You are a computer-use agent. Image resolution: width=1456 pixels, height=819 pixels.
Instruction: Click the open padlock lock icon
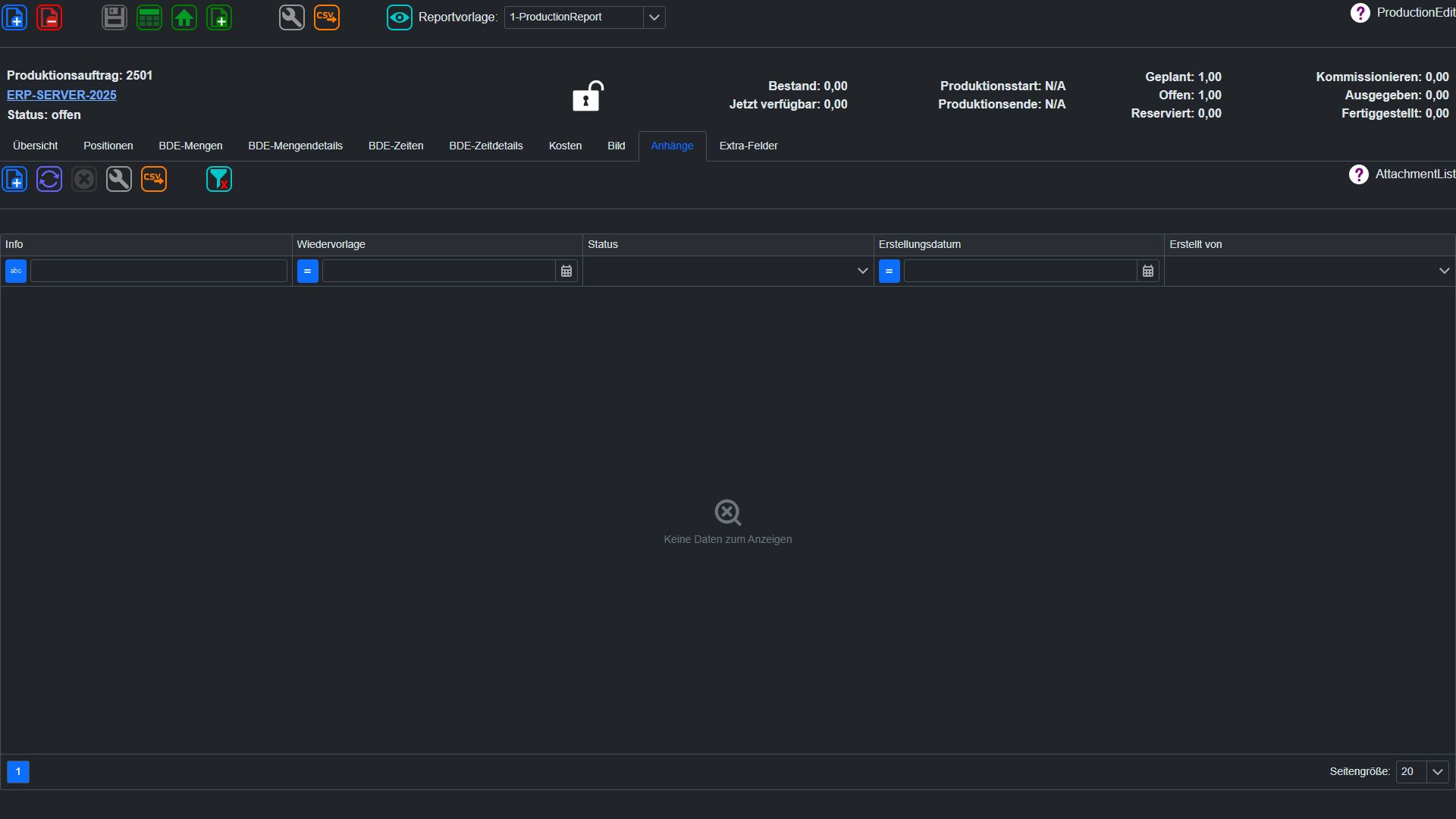pos(588,96)
